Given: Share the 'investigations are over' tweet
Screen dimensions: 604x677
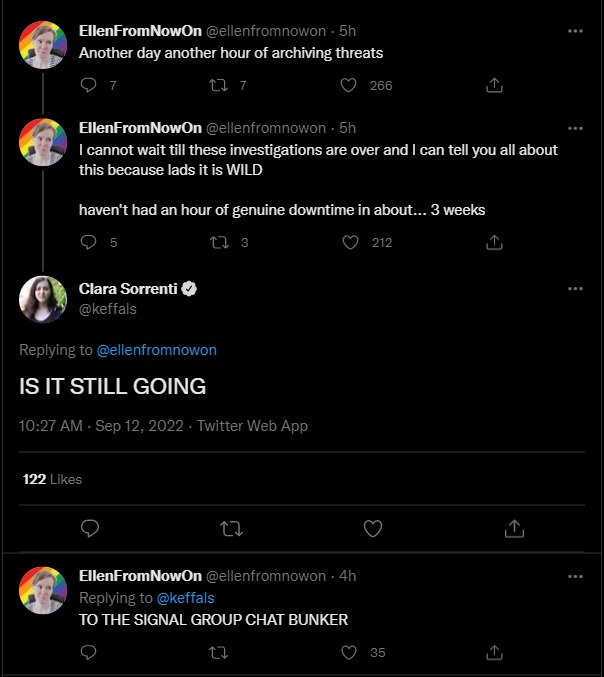Looking at the screenshot, I should [493, 242].
